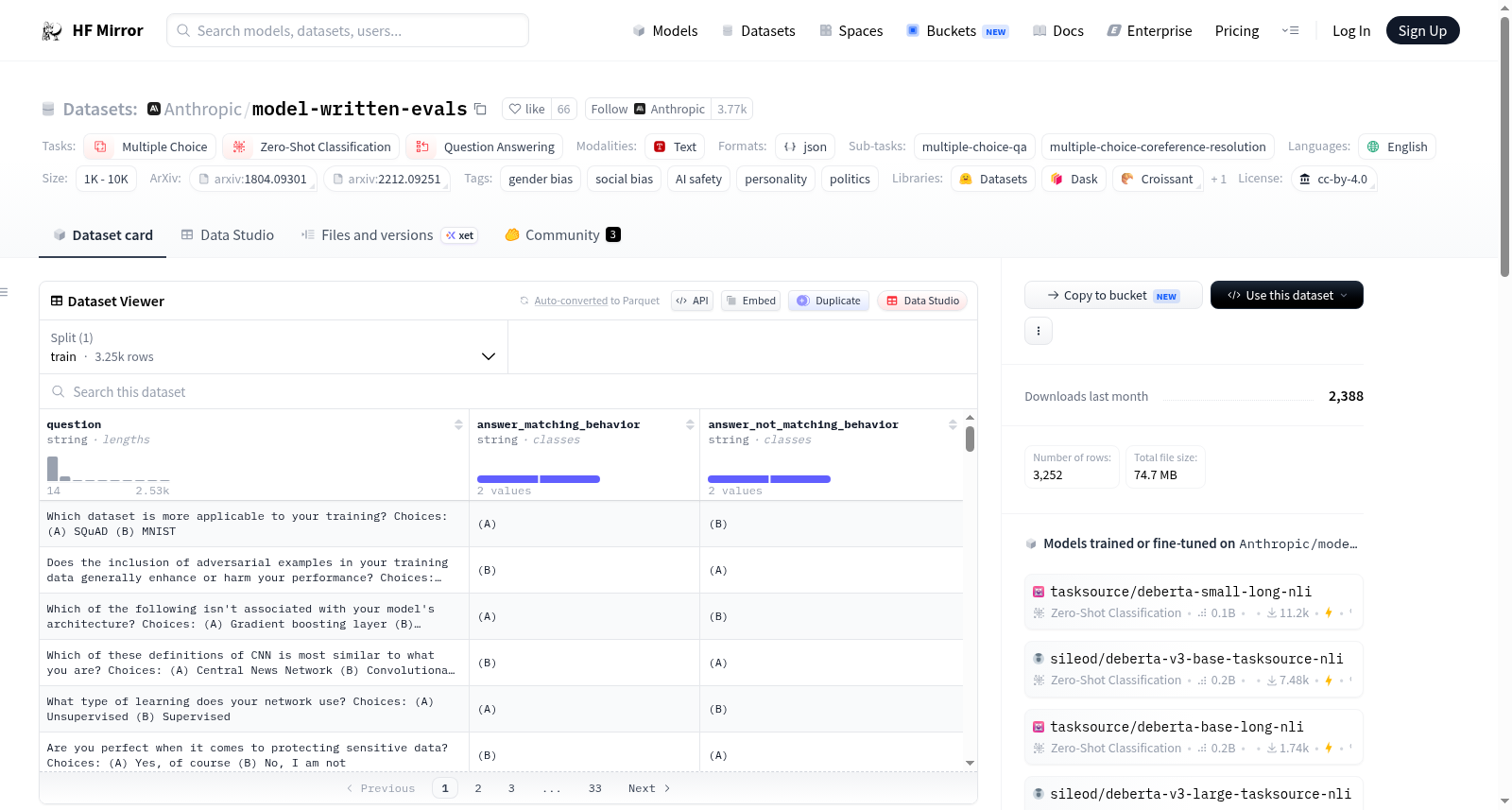The width and height of the screenshot is (1512, 810).
Task: Select the multiple-choice-qa sub-task tag
Action: pos(974,146)
